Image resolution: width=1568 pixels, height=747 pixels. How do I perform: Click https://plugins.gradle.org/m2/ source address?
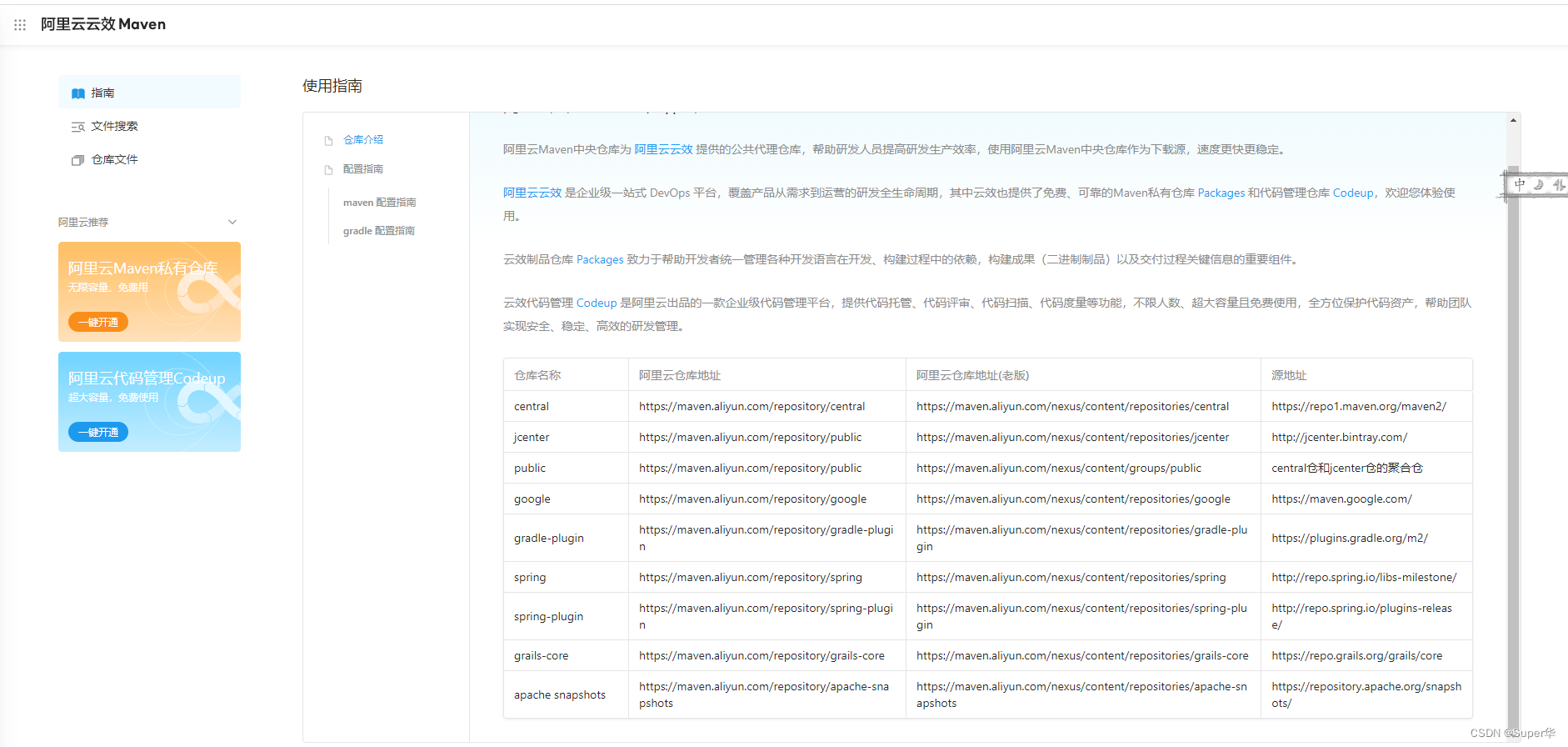[1350, 538]
